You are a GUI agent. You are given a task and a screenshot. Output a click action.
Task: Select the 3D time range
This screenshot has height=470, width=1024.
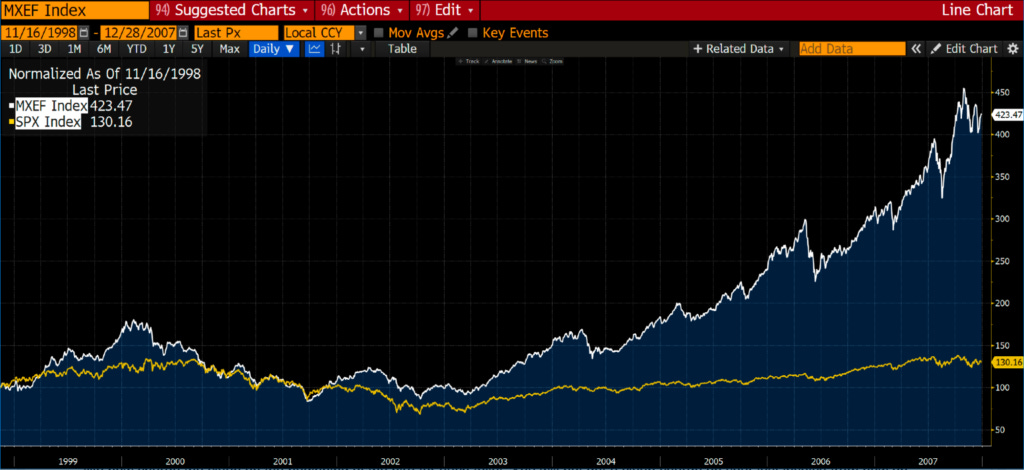click(44, 49)
